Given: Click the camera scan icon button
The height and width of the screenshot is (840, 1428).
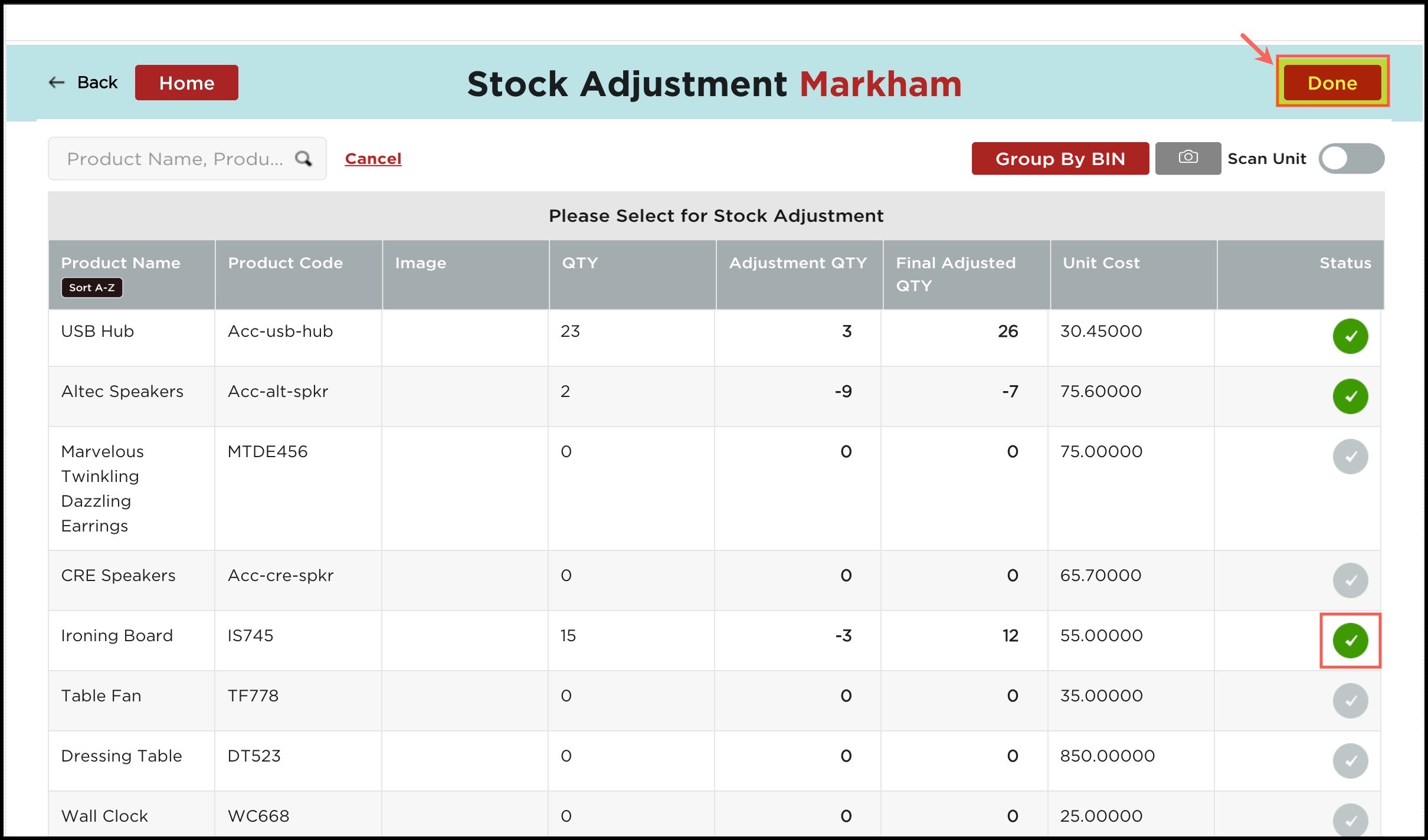Looking at the screenshot, I should click(x=1187, y=158).
